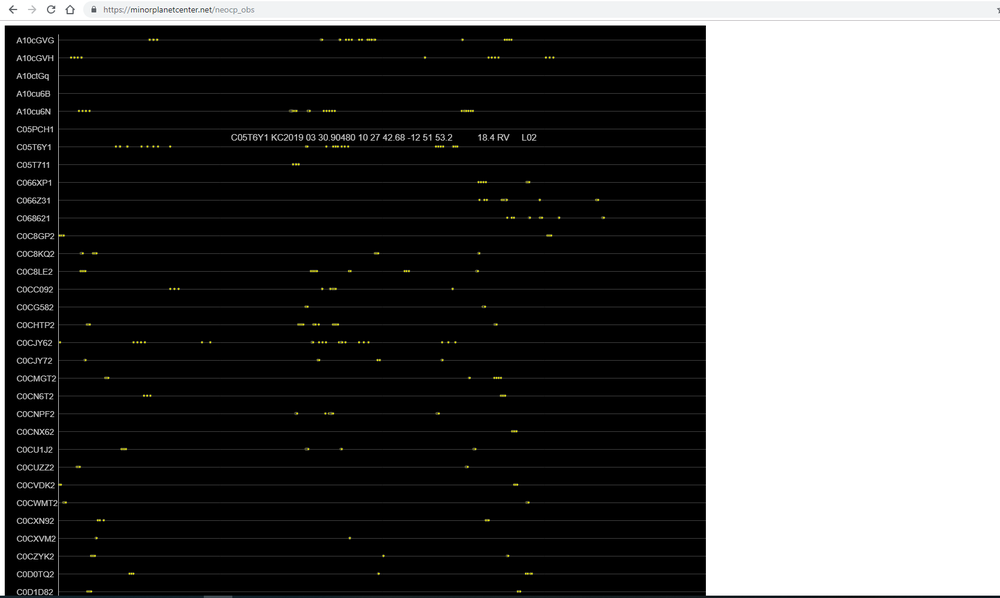View site info via padlock icon

tap(93, 9)
